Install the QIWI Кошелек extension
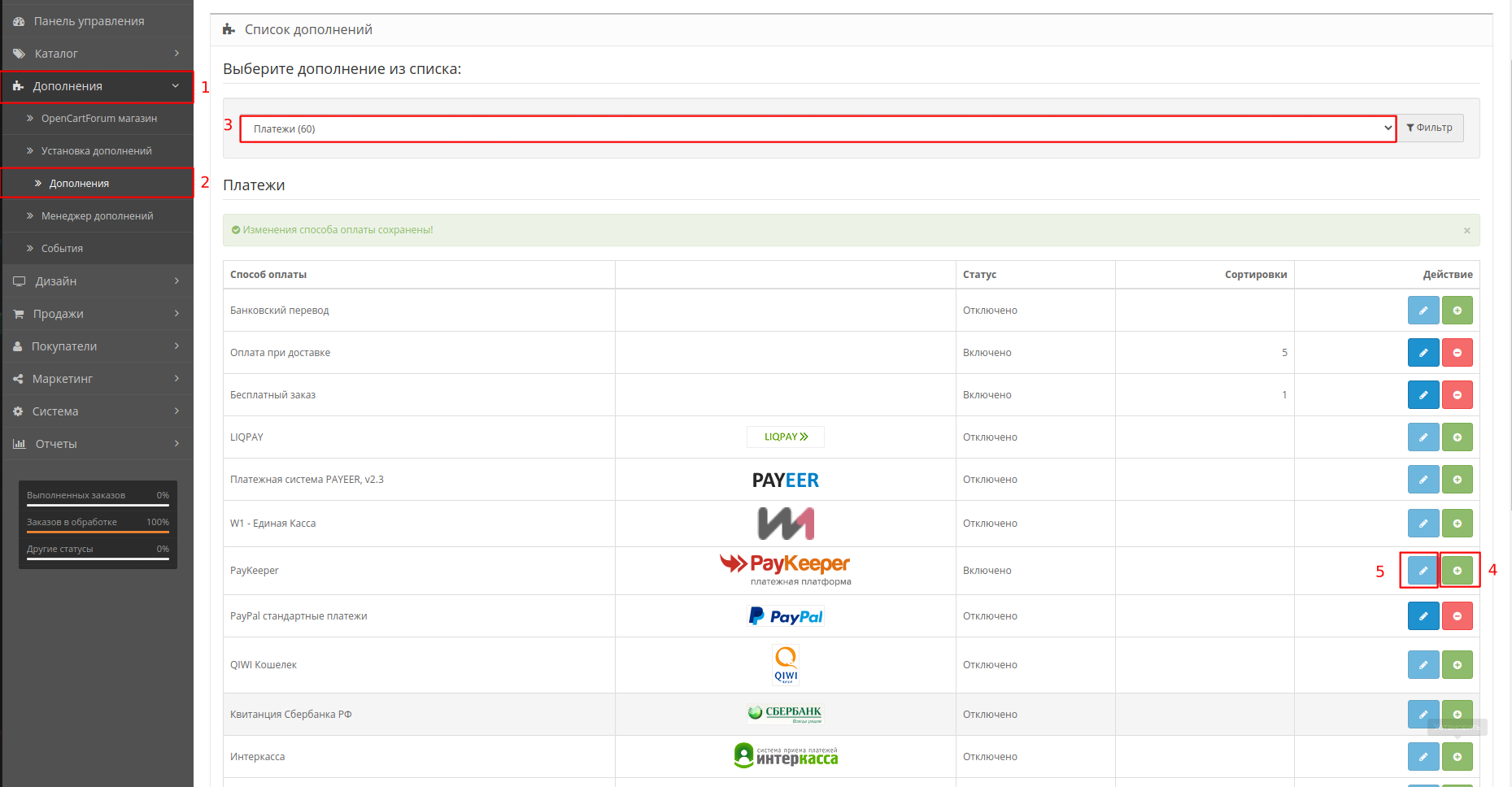1512x787 pixels. [x=1457, y=665]
